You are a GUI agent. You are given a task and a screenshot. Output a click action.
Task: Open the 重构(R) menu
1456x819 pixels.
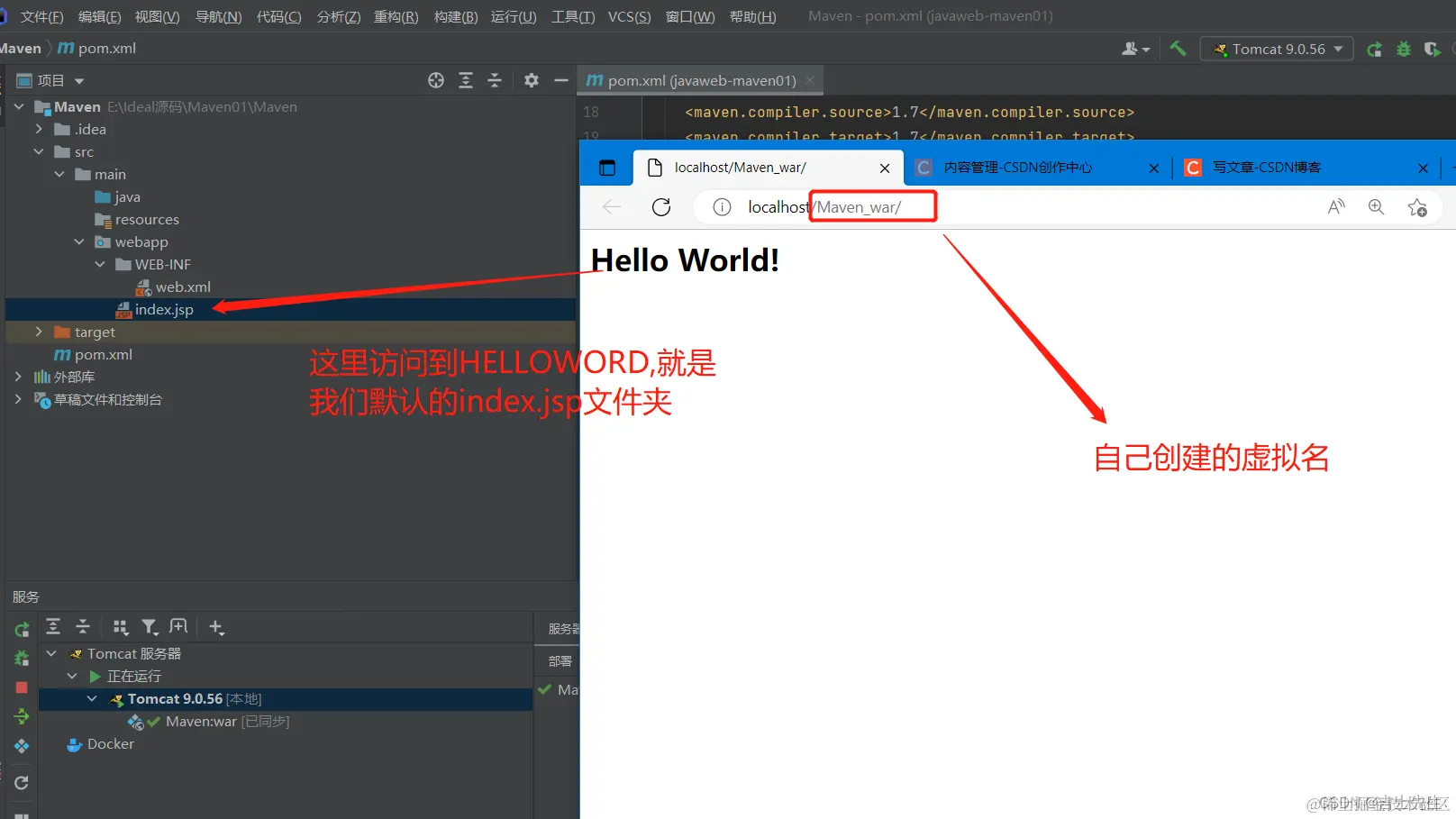(396, 16)
